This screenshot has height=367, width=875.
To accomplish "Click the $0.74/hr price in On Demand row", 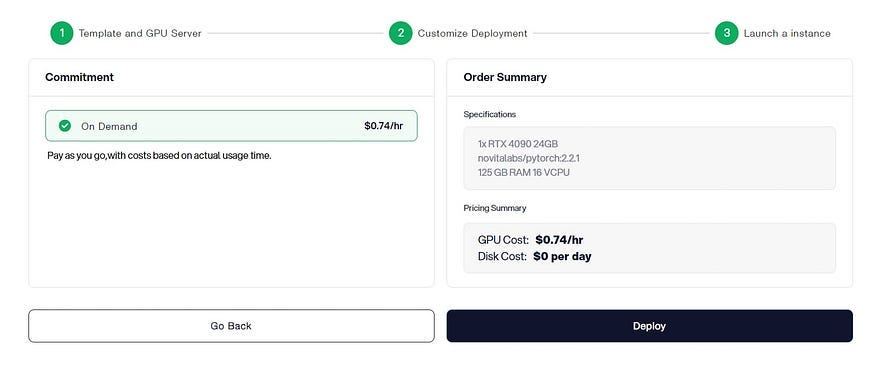I will pyautogui.click(x=383, y=126).
